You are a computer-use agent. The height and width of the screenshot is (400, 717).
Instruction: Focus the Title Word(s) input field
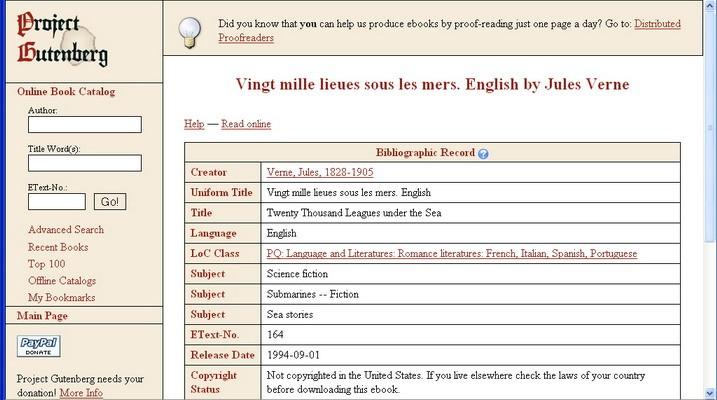(85, 163)
